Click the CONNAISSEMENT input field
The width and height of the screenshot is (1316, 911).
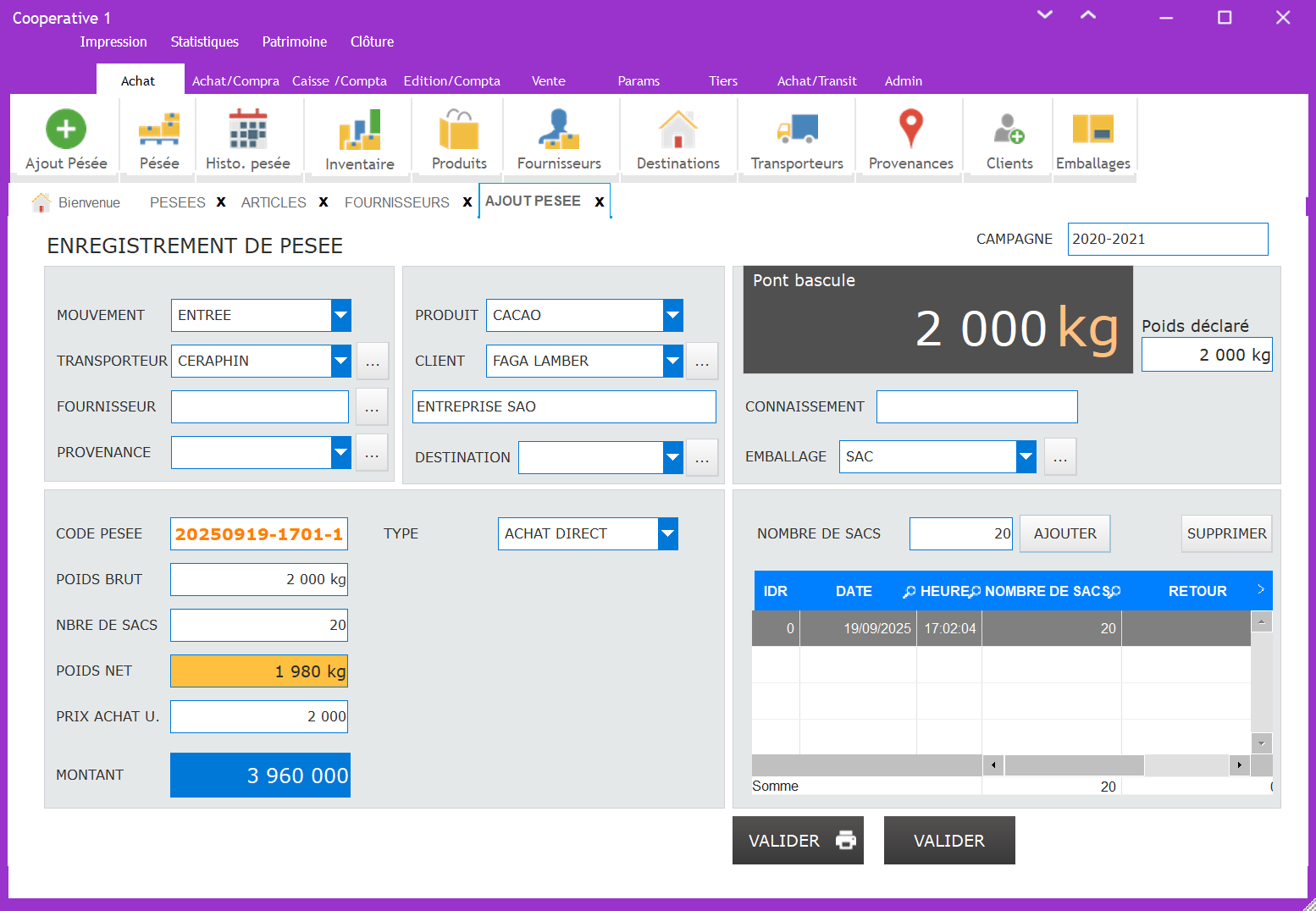coord(976,406)
